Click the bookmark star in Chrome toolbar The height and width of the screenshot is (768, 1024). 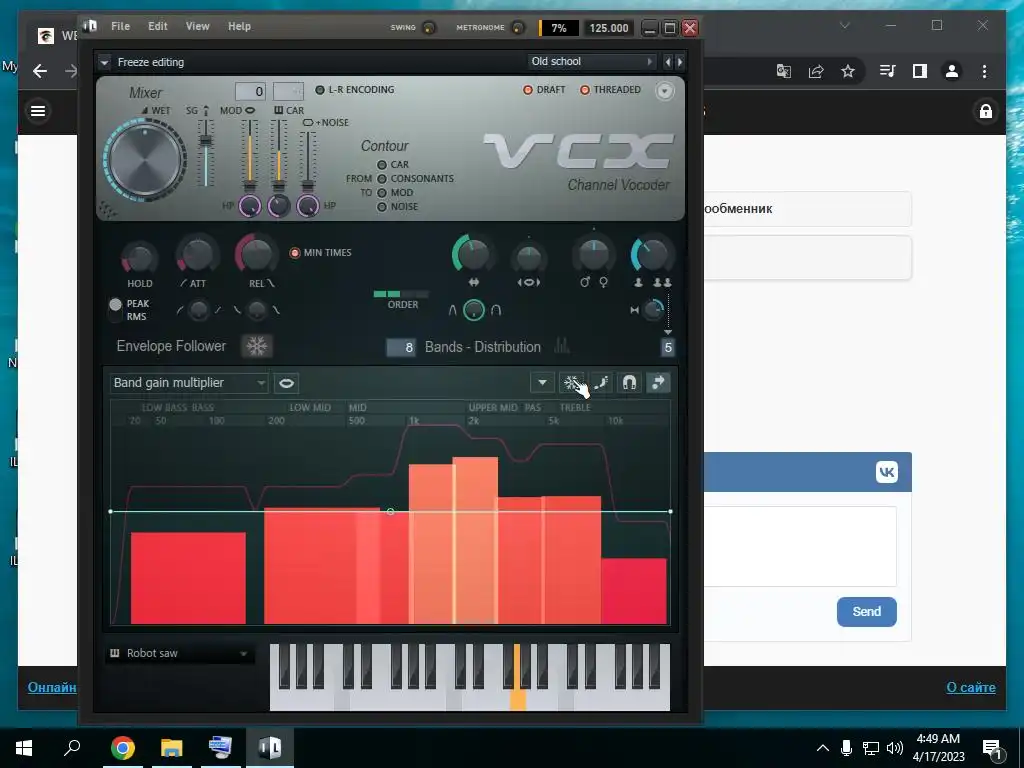click(x=848, y=71)
